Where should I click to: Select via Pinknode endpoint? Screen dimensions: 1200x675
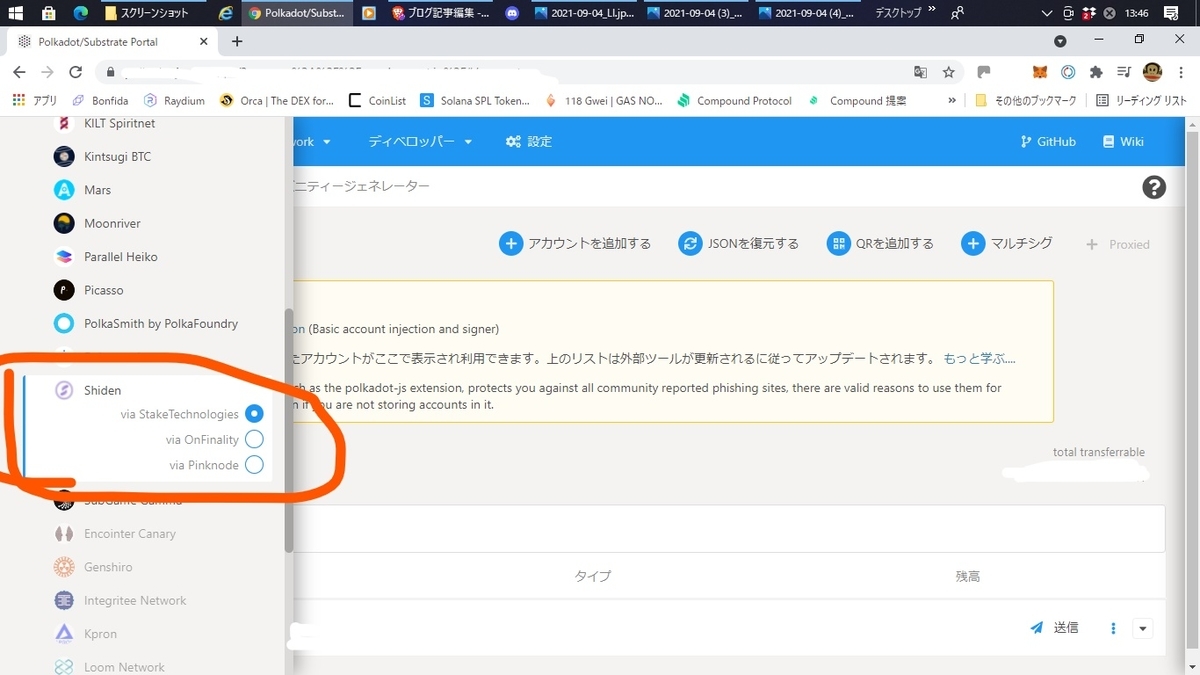point(254,464)
